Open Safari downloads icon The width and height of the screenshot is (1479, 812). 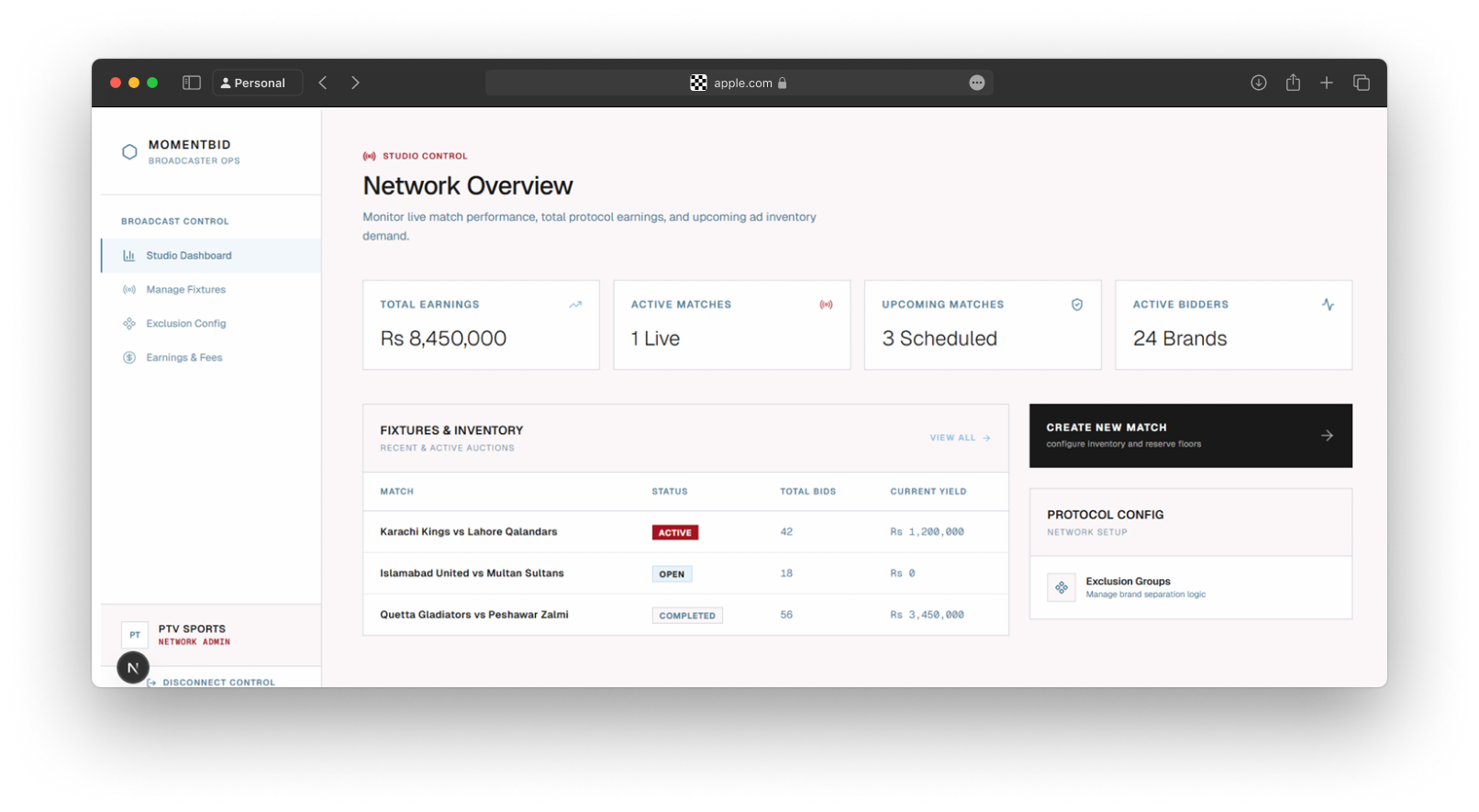click(x=1259, y=83)
